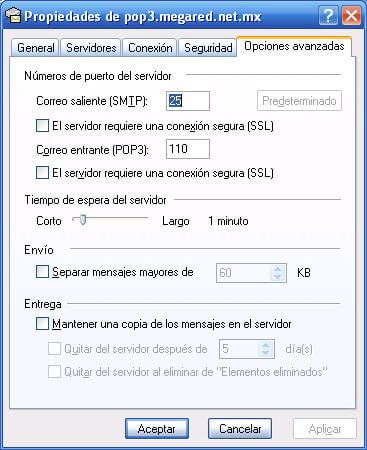
Task: Open the Servidores tab
Action: [x=91, y=48]
